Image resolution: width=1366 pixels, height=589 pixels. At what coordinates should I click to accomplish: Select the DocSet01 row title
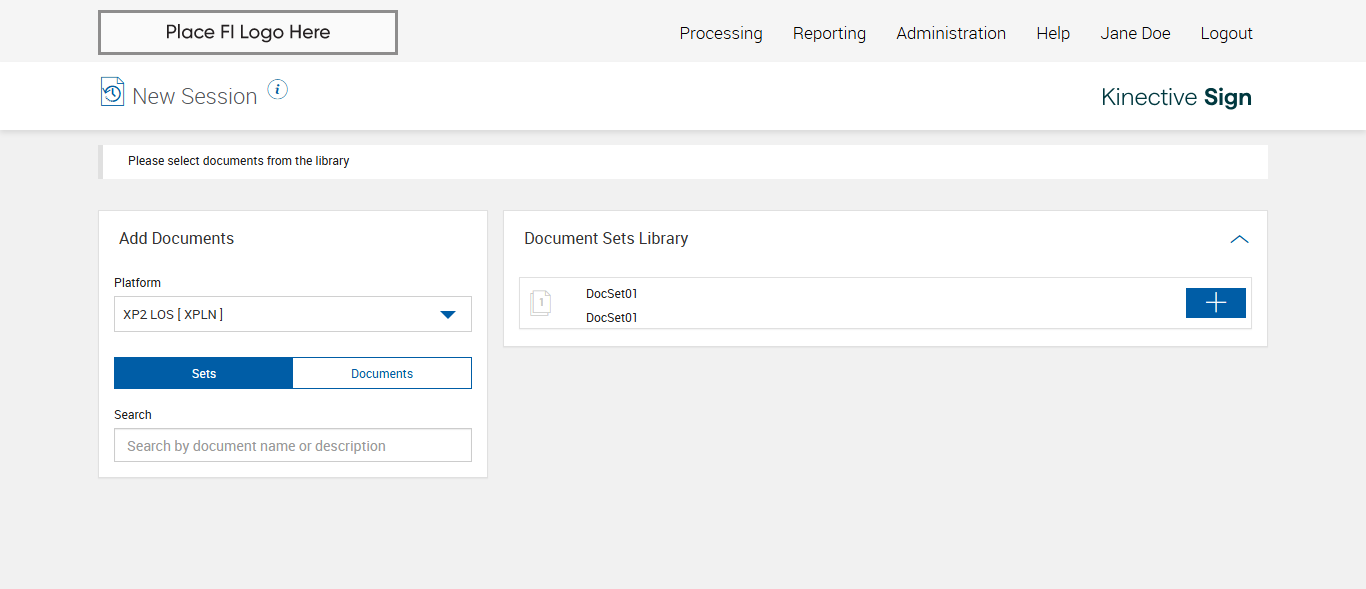click(x=612, y=294)
